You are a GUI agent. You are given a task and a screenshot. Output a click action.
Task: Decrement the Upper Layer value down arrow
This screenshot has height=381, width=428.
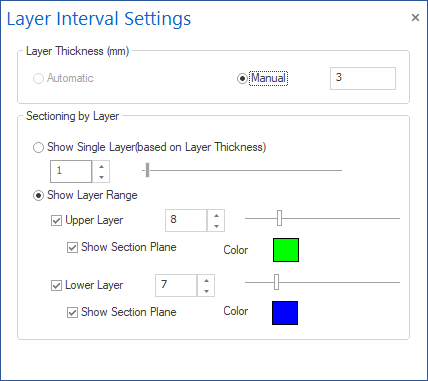click(216, 226)
